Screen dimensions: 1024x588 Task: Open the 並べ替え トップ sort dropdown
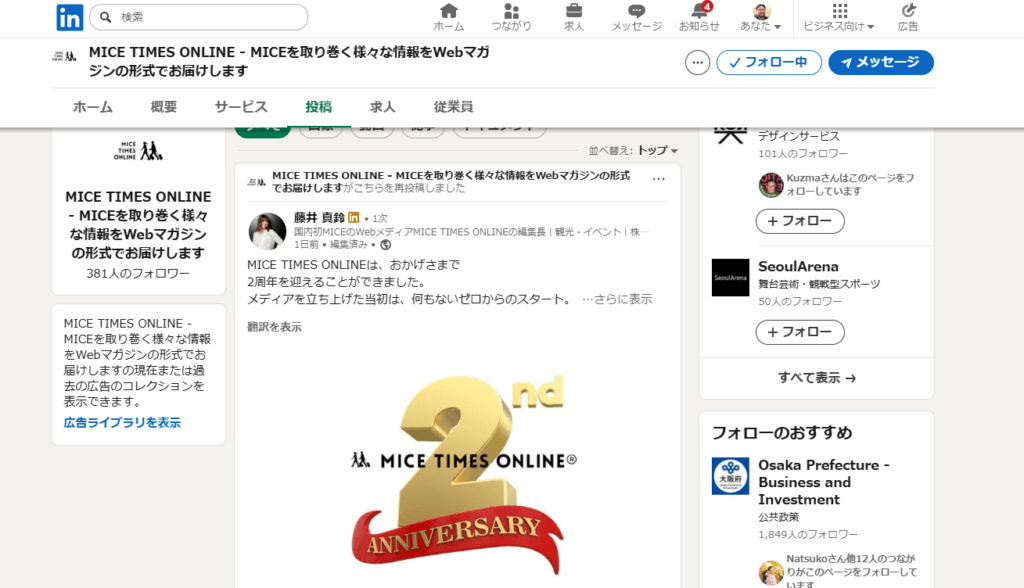(x=633, y=150)
